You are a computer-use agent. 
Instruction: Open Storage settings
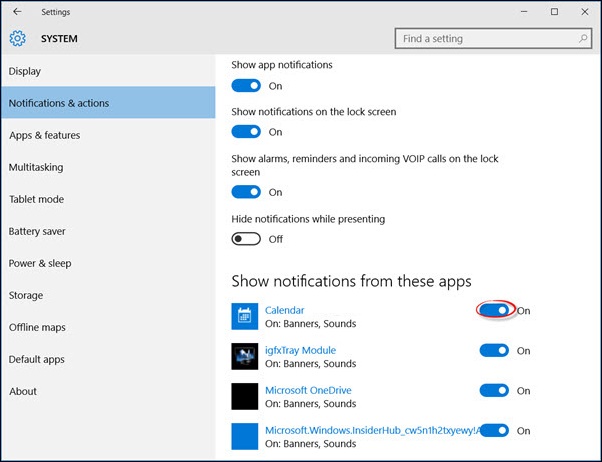pyautogui.click(x=108, y=295)
